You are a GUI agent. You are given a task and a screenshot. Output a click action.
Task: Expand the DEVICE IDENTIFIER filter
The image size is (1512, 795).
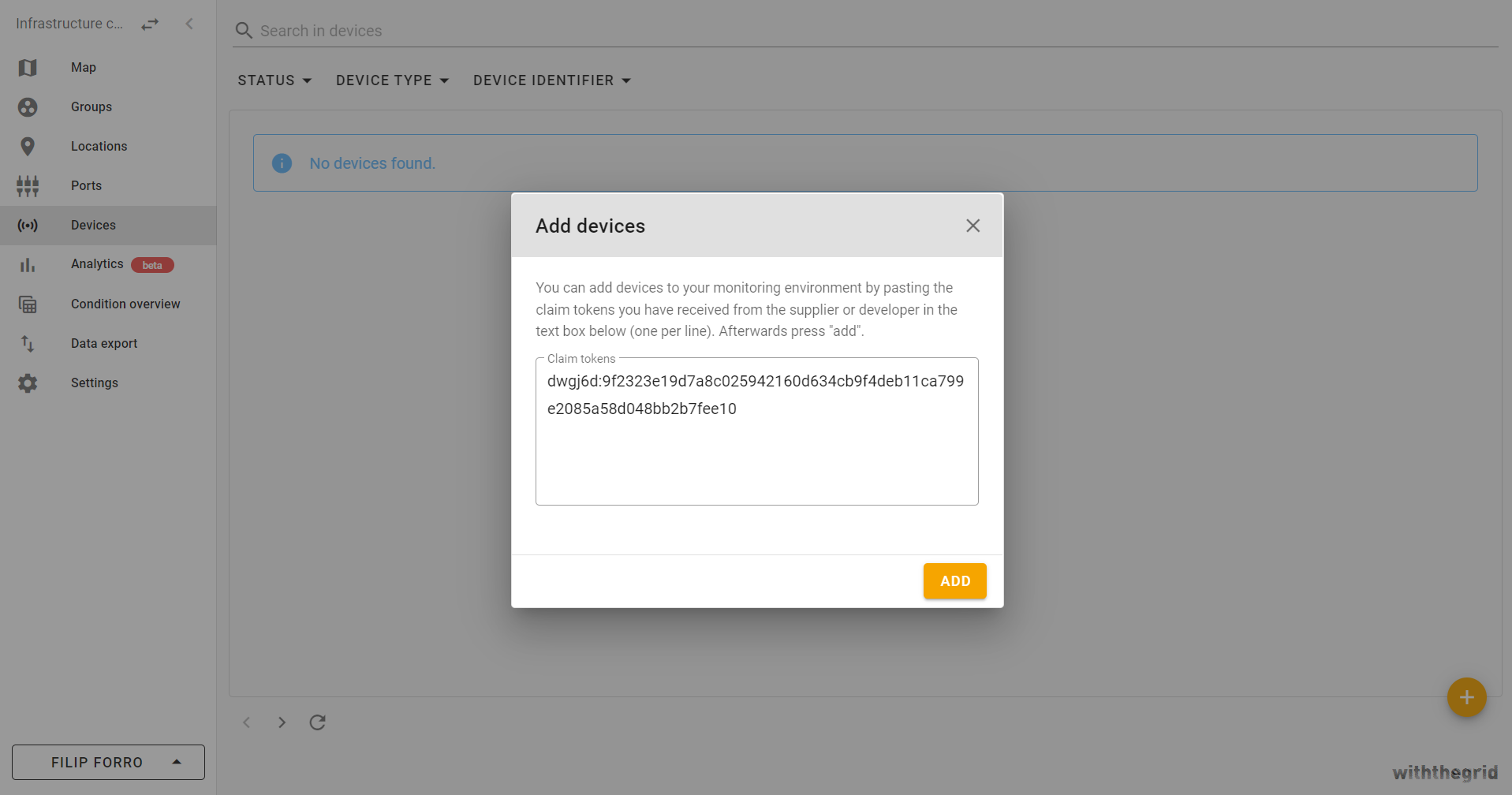point(551,80)
